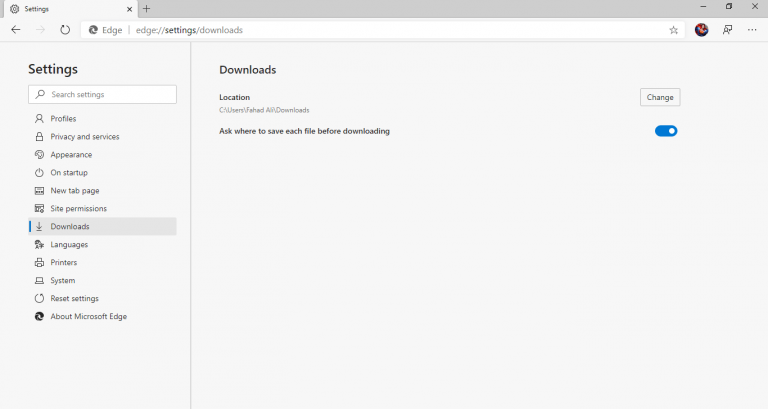Reload the page with refresh icon
The height and width of the screenshot is (409, 768).
(x=65, y=30)
